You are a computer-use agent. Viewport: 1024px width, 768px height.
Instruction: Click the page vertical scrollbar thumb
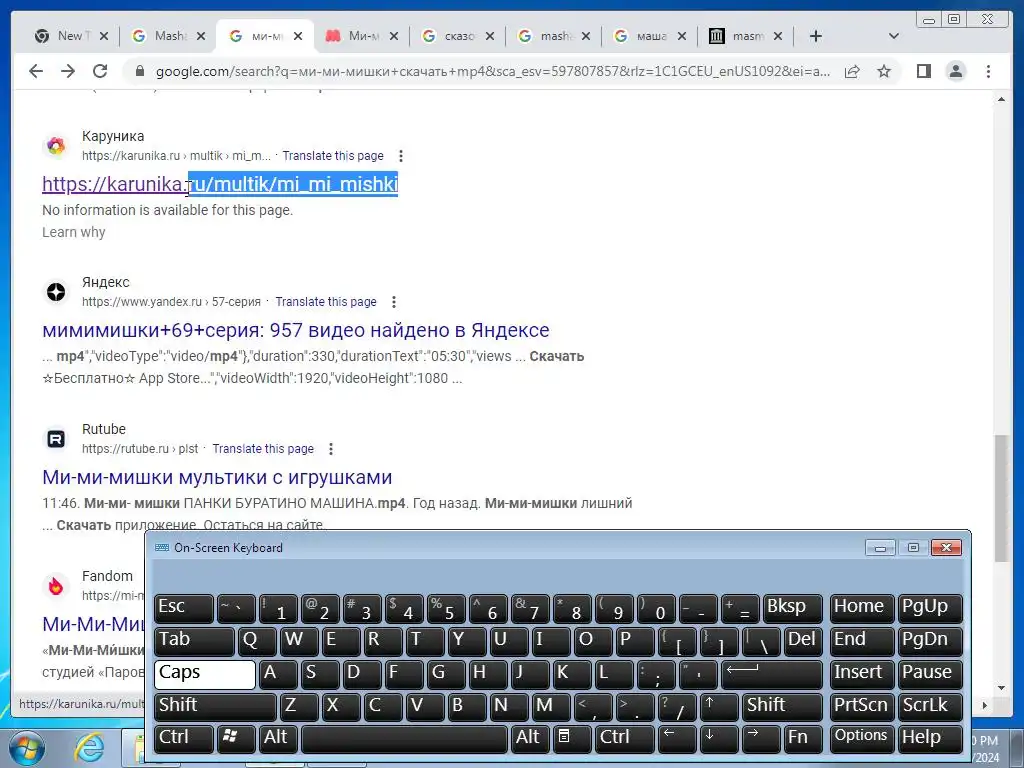1001,498
